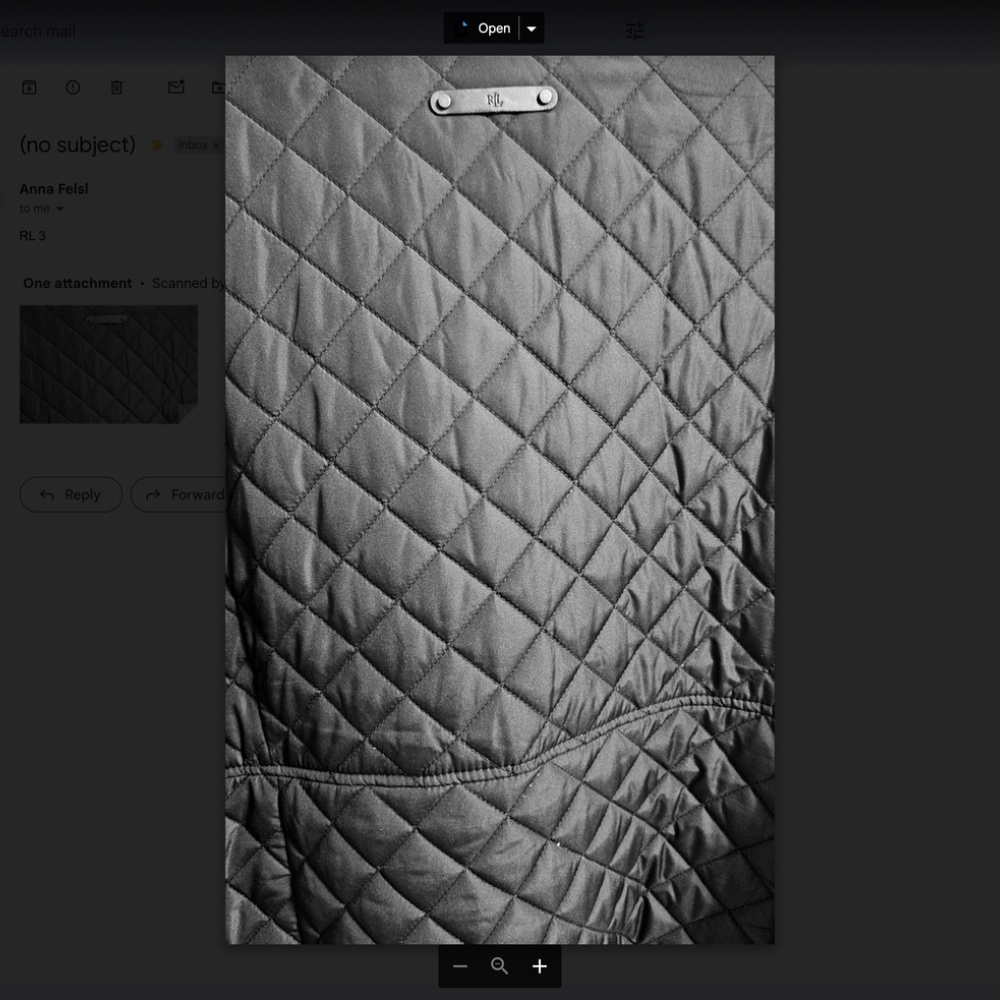Screen dimensions: 1000x1000
Task: Click the Delete trash icon
Action: 116,88
